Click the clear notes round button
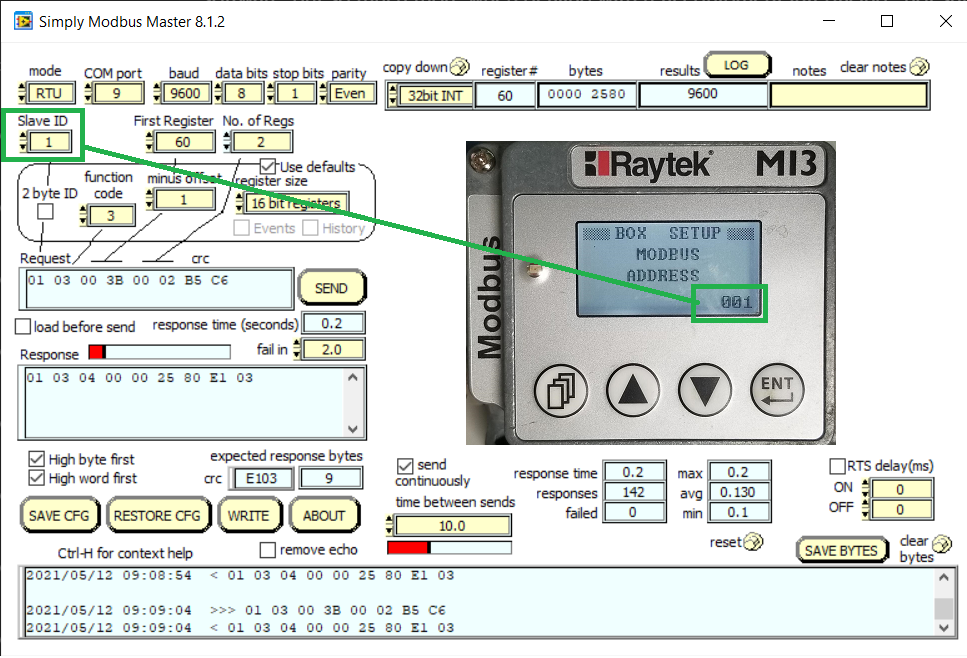Image resolution: width=967 pixels, height=658 pixels. 920,66
